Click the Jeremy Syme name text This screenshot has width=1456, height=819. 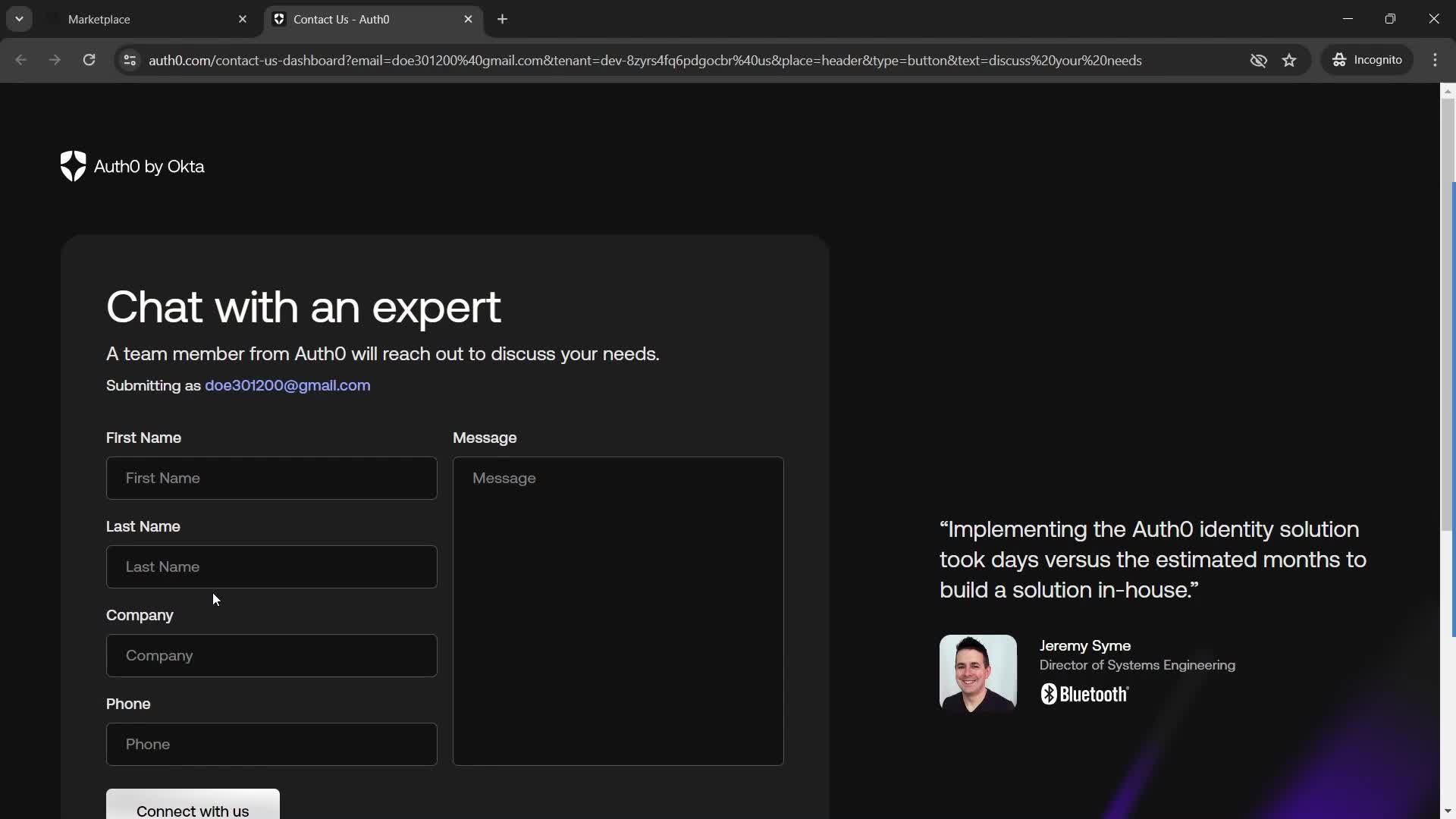pyautogui.click(x=1084, y=646)
